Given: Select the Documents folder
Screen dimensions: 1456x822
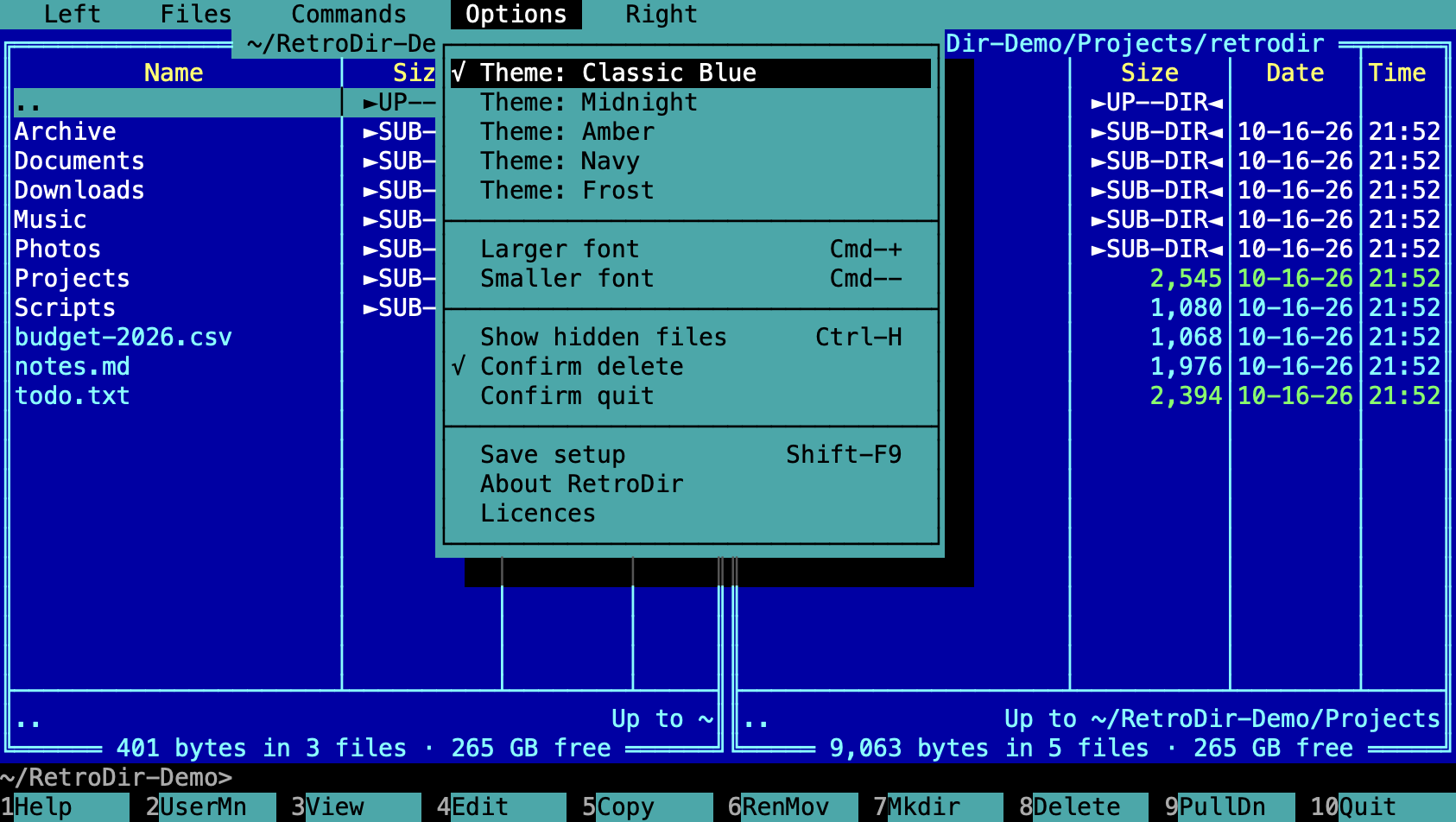Looking at the screenshot, I should point(225,161).
